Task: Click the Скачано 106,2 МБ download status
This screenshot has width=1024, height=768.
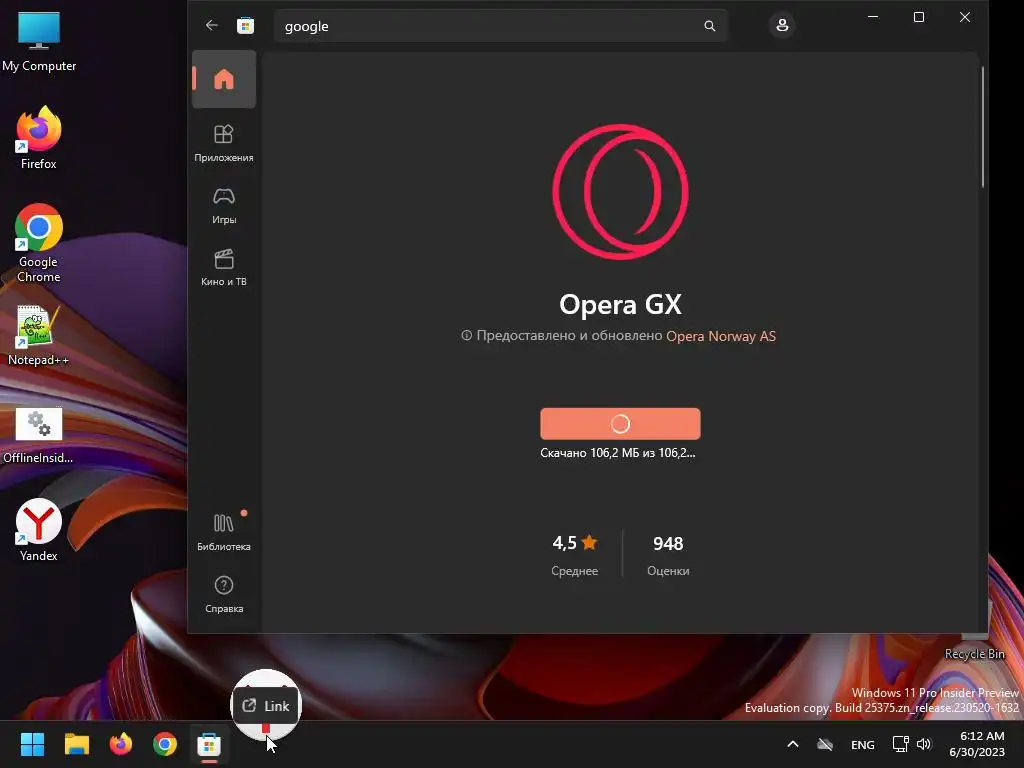Action: coord(618,453)
